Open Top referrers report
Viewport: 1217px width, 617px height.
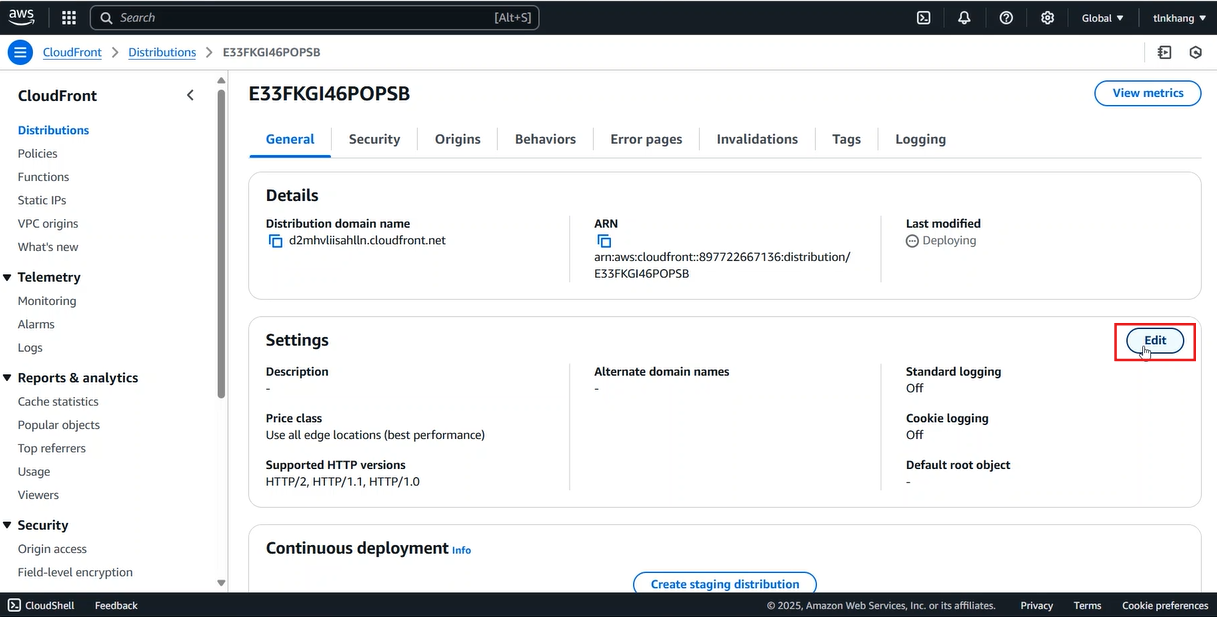click(52, 448)
